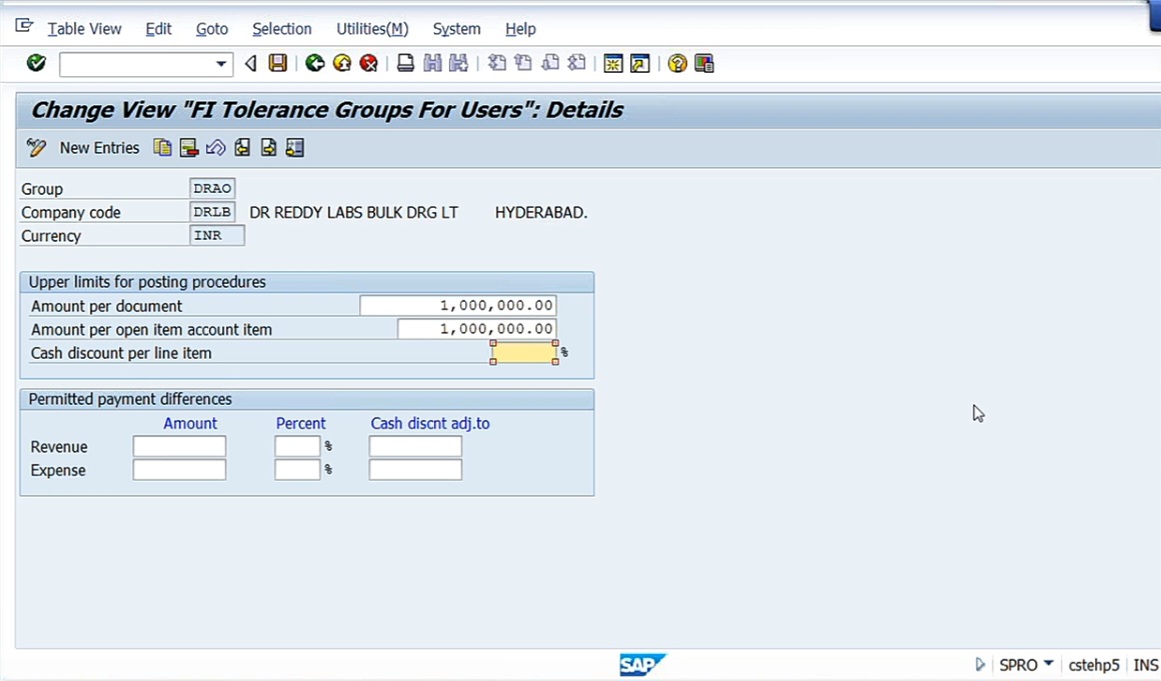Click the Company code field DRLB
The image size is (1161, 681).
[x=213, y=212]
